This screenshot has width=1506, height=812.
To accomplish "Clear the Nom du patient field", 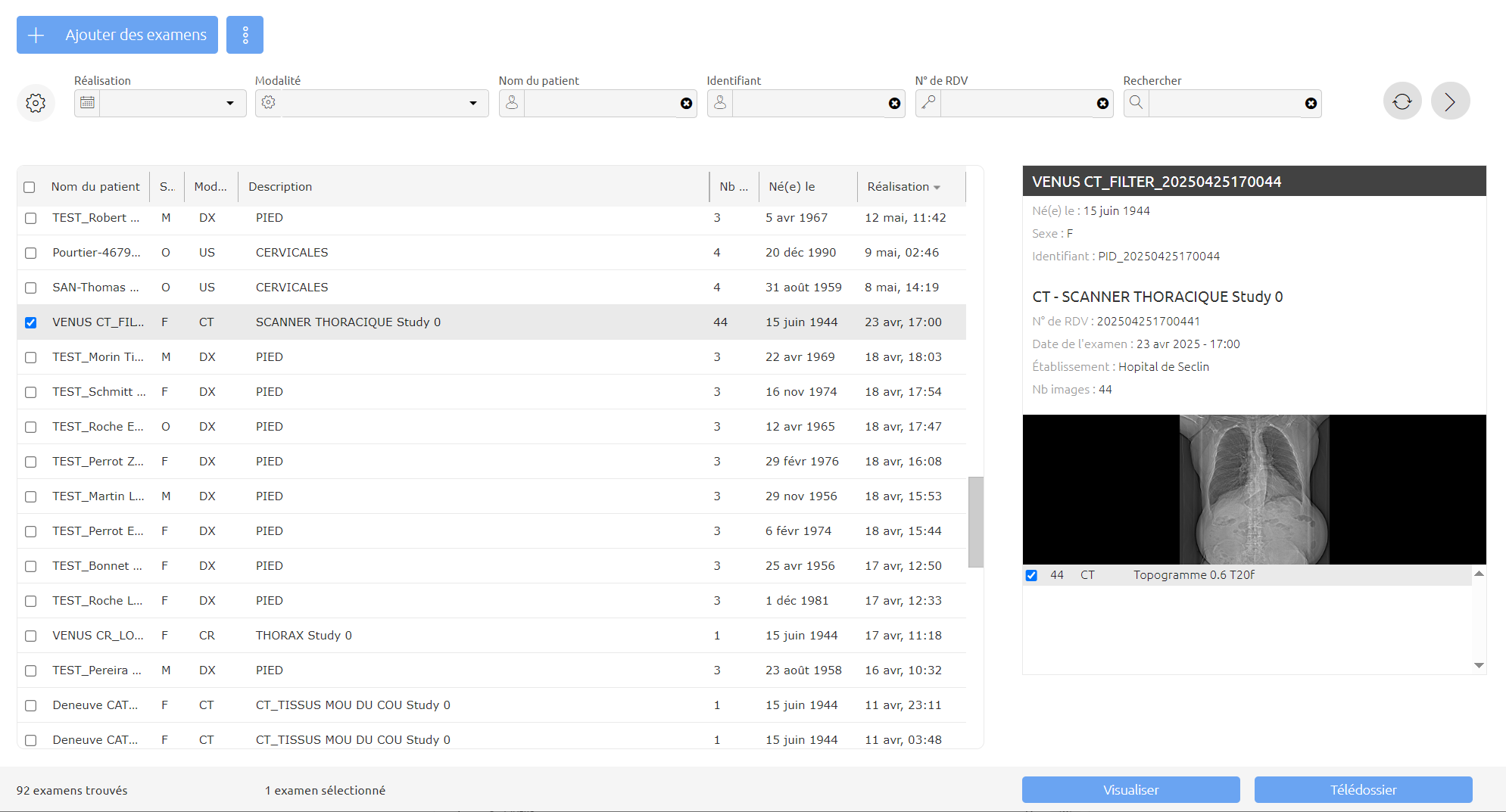I will 686,104.
